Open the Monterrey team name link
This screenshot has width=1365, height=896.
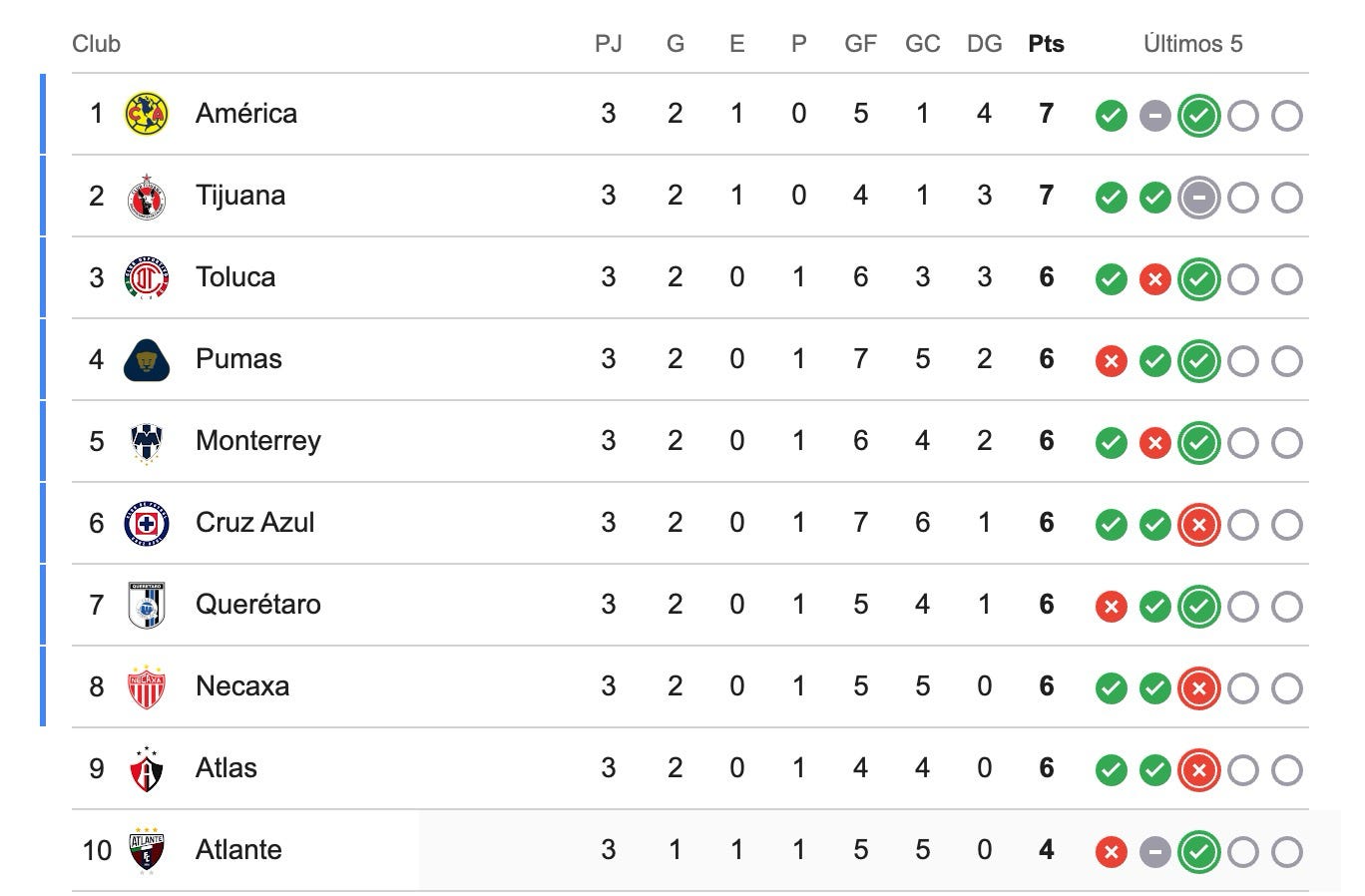pos(258,441)
